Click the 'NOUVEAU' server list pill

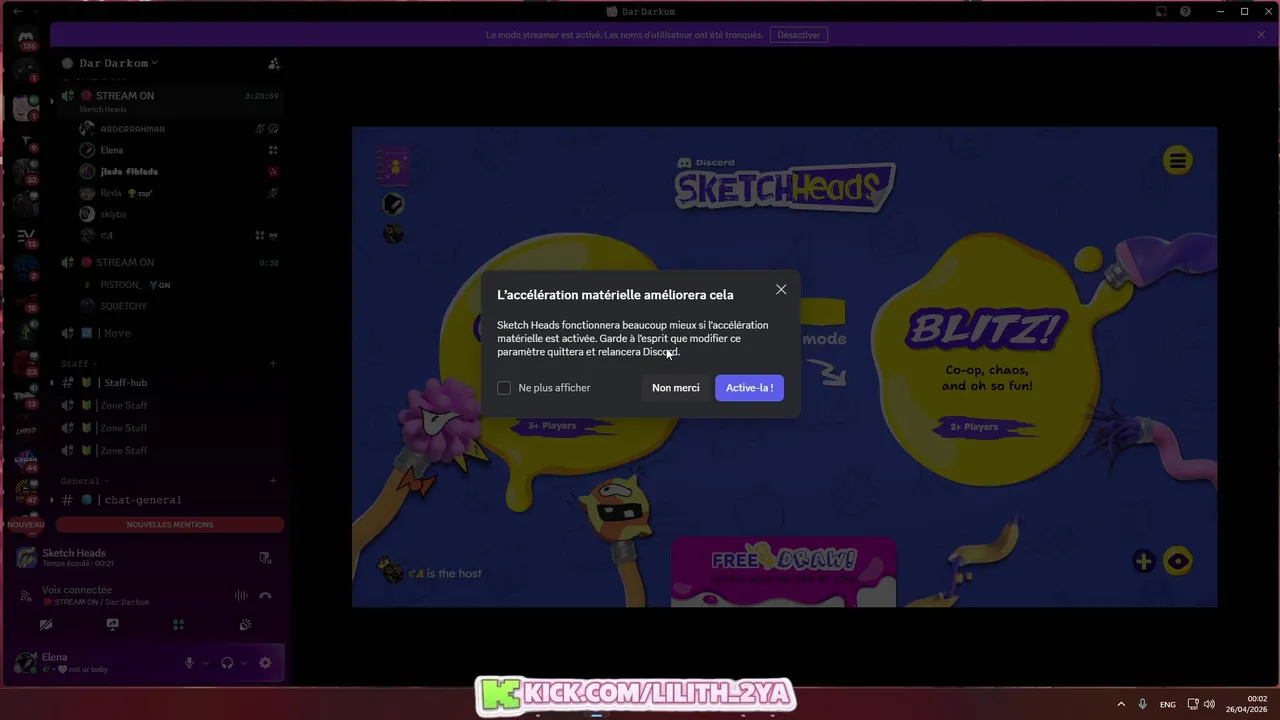pyautogui.click(x=26, y=525)
